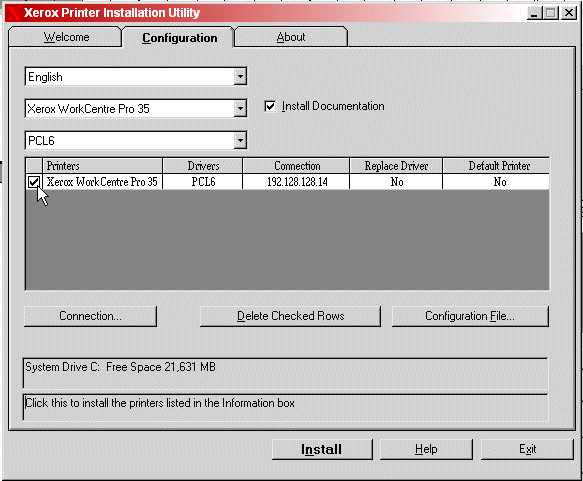Click the Default Printer column header
The image size is (583, 481).
click(x=496, y=166)
